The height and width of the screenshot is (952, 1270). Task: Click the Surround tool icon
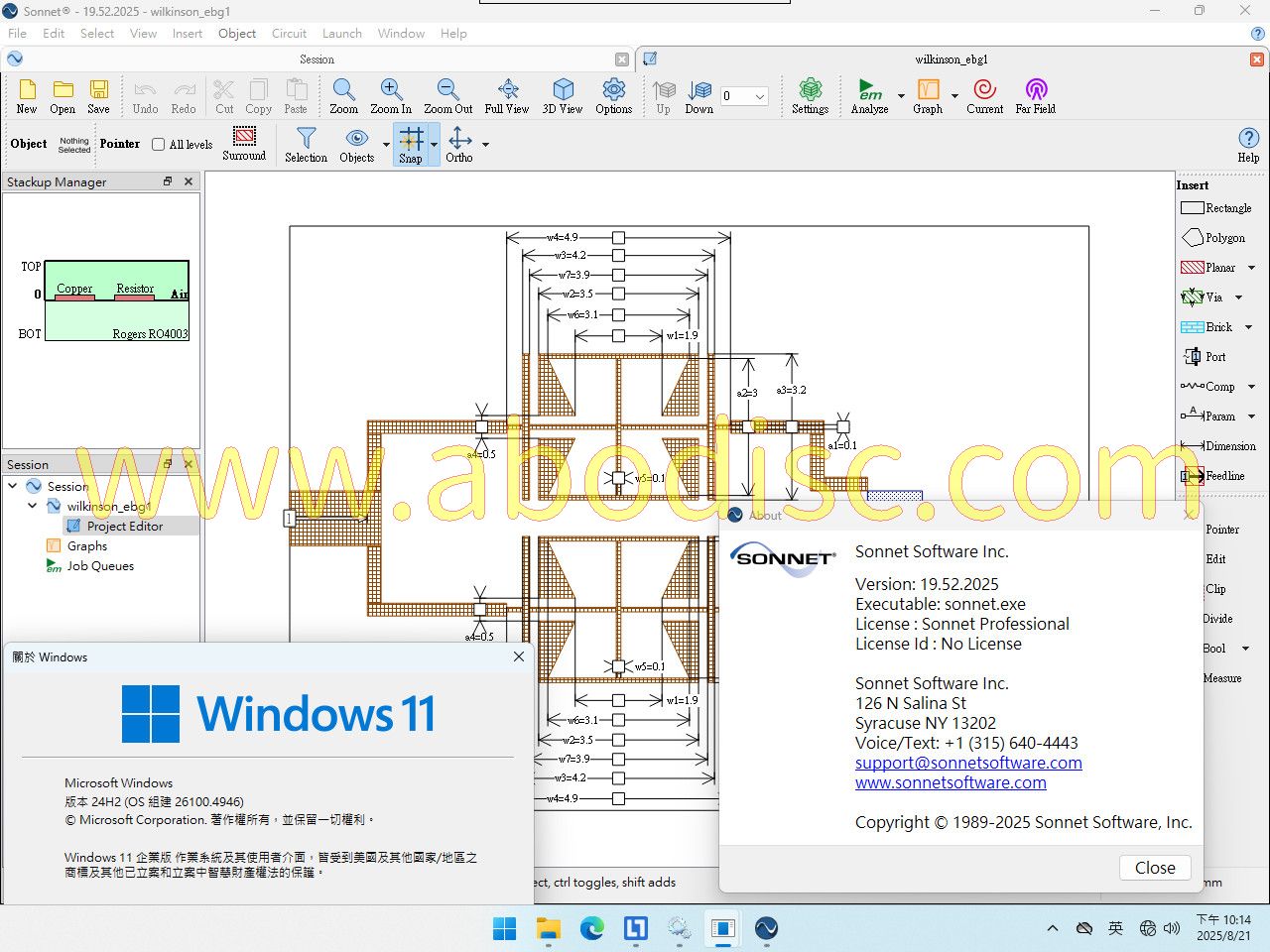[244, 144]
